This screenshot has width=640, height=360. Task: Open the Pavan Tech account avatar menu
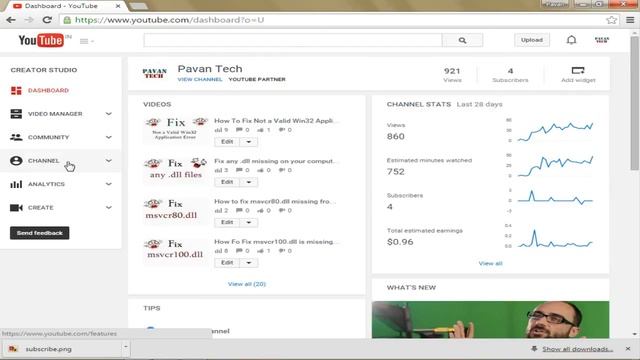coord(602,40)
